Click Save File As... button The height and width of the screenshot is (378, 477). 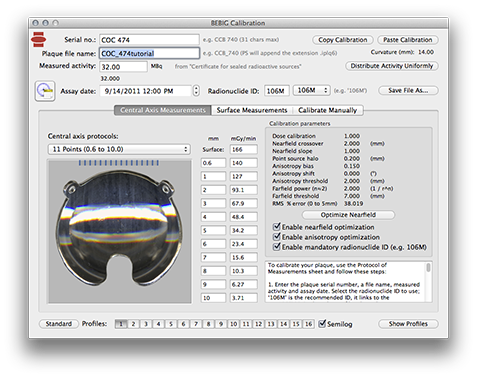(408, 90)
